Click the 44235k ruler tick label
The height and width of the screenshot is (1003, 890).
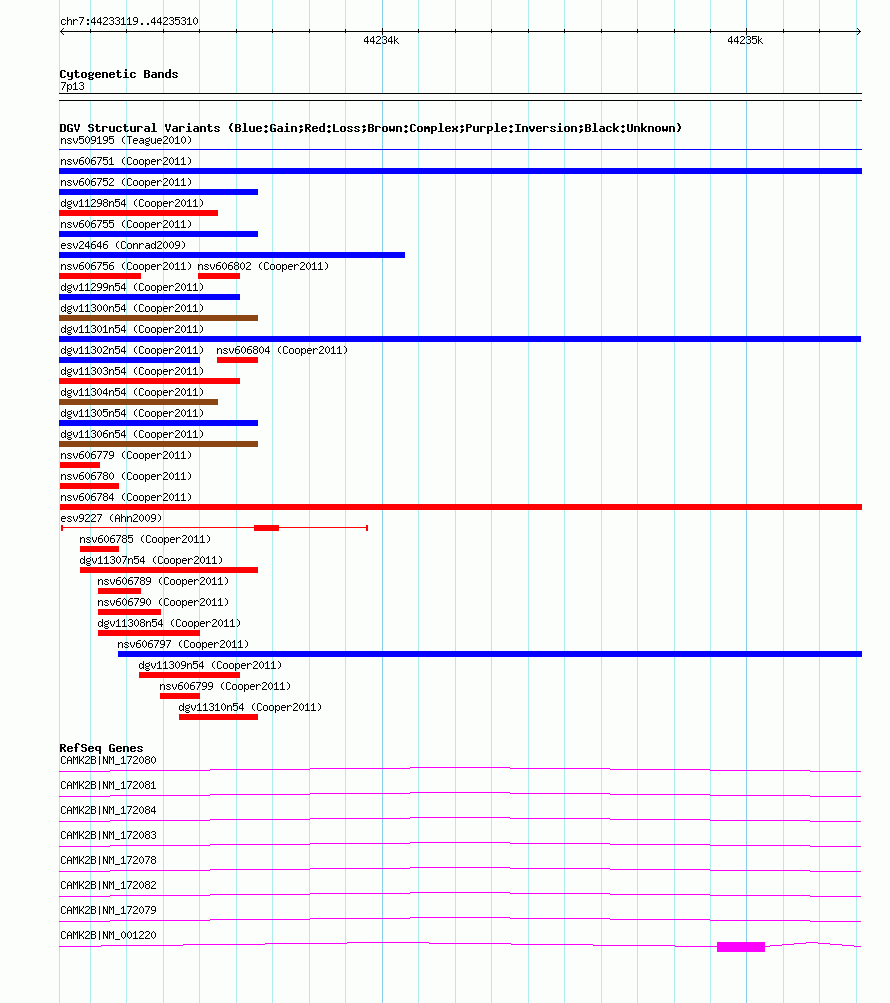coord(745,40)
